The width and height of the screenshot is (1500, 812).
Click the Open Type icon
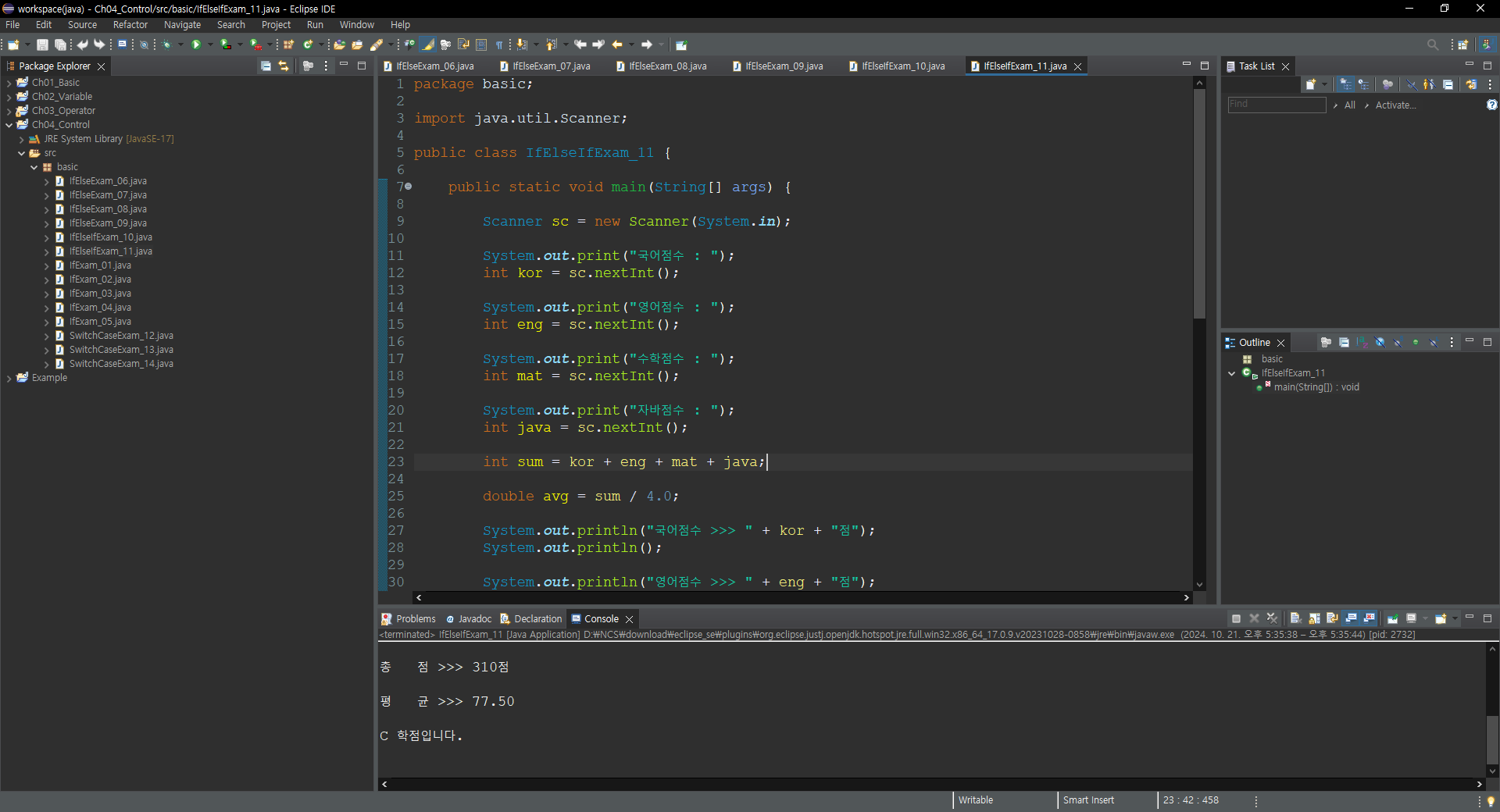[339, 45]
